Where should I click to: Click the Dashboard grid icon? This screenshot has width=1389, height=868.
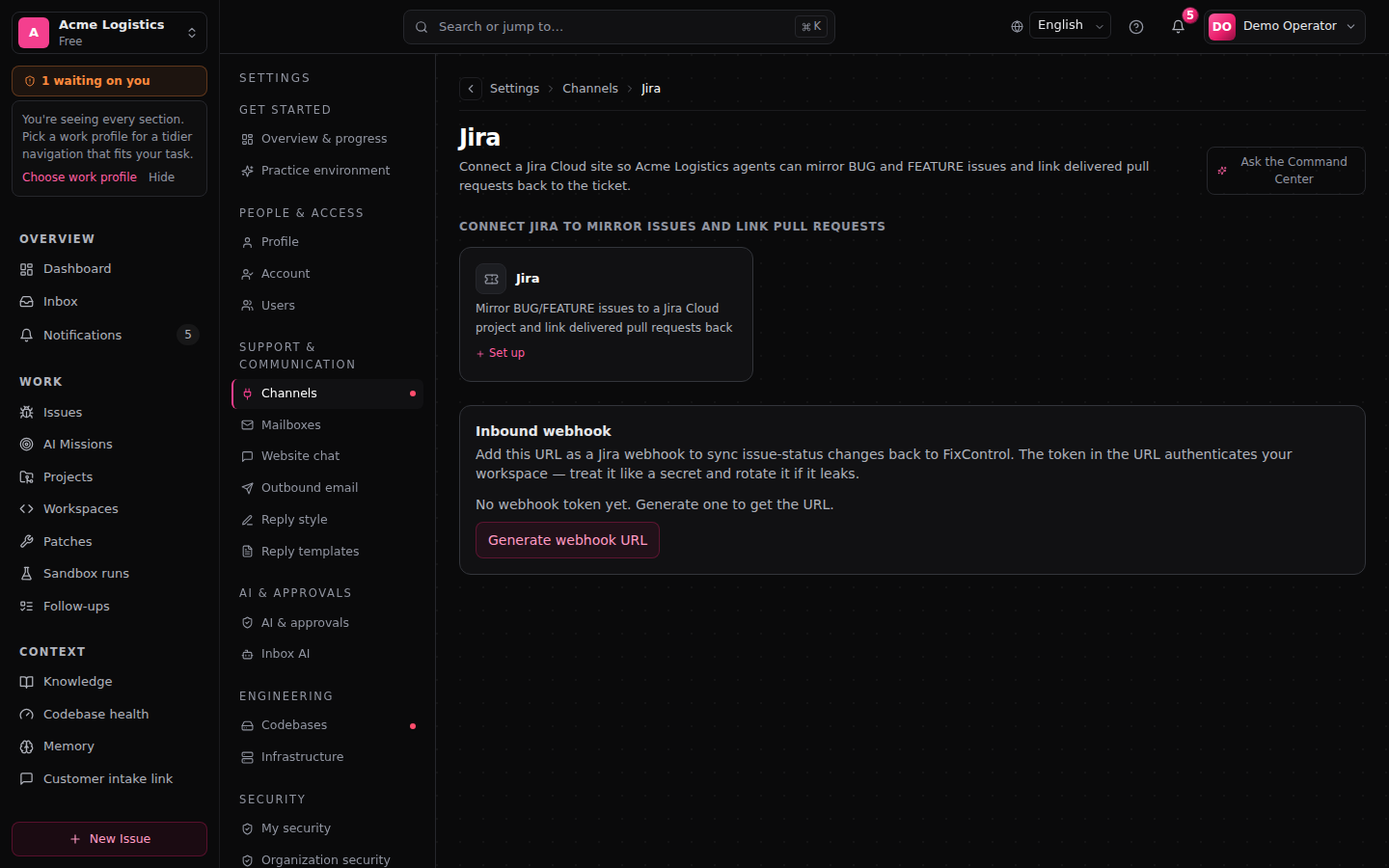[27, 269]
